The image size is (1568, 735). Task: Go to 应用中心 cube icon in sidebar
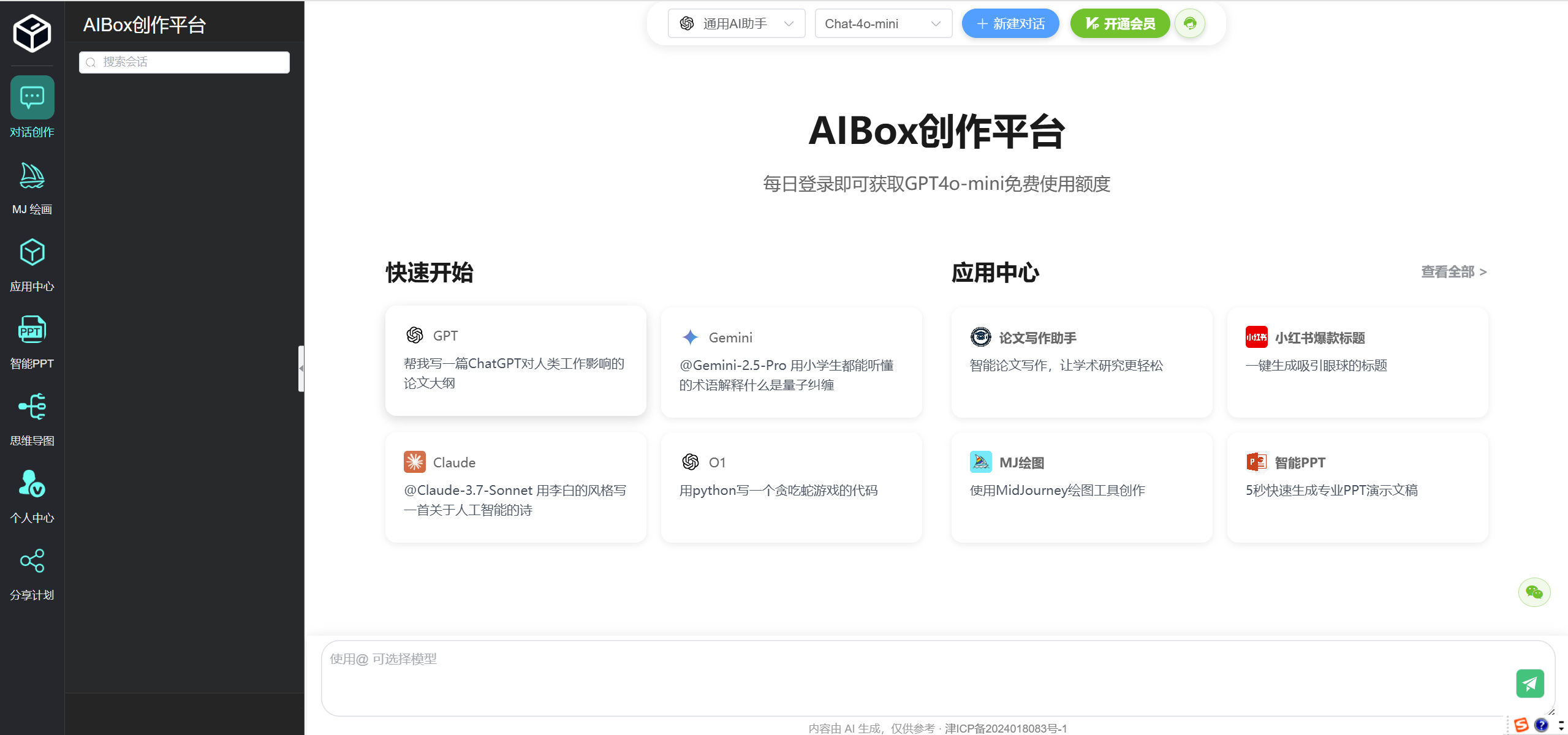(32, 252)
